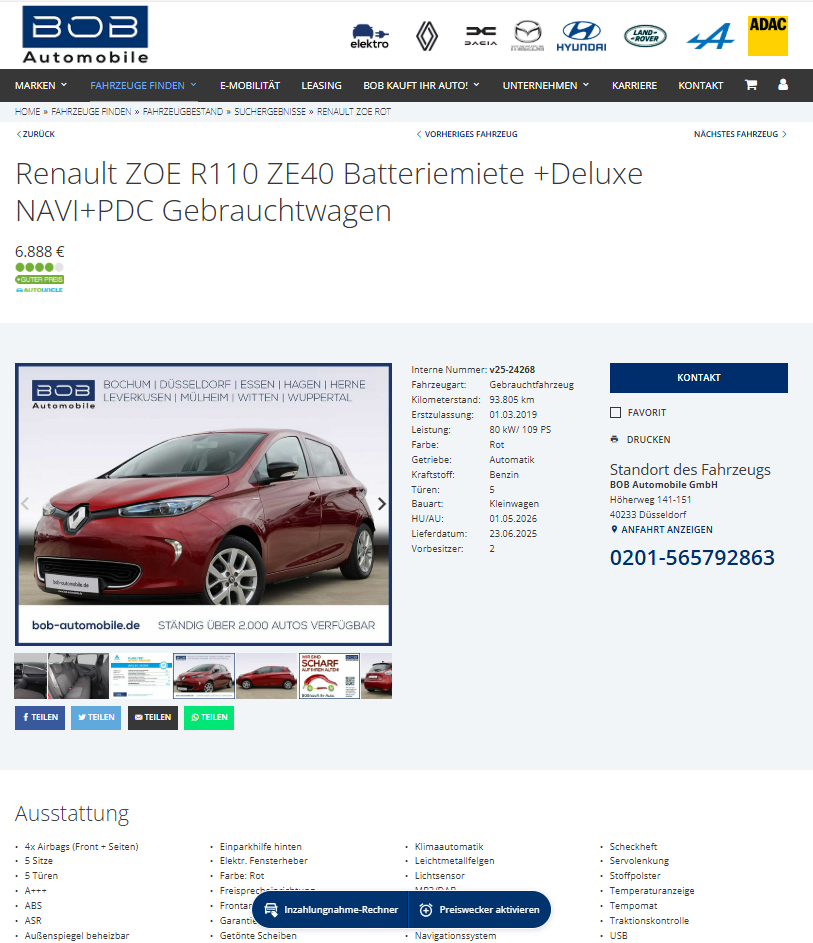Go to FAHRZEUGBESTAND breadcrumb

183,111
